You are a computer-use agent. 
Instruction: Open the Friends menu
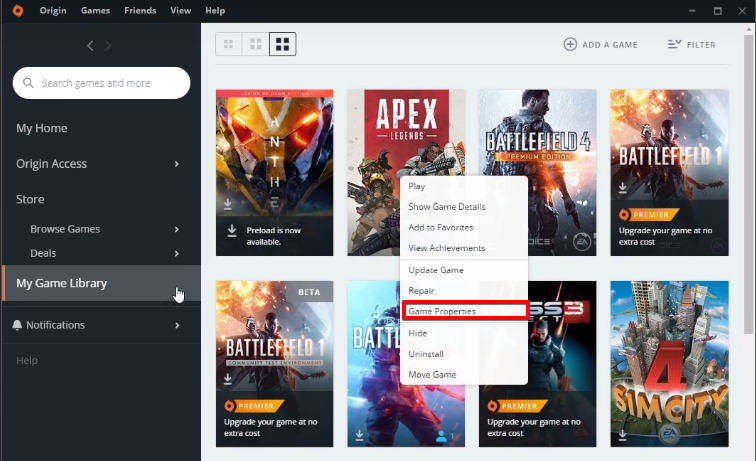pos(140,11)
